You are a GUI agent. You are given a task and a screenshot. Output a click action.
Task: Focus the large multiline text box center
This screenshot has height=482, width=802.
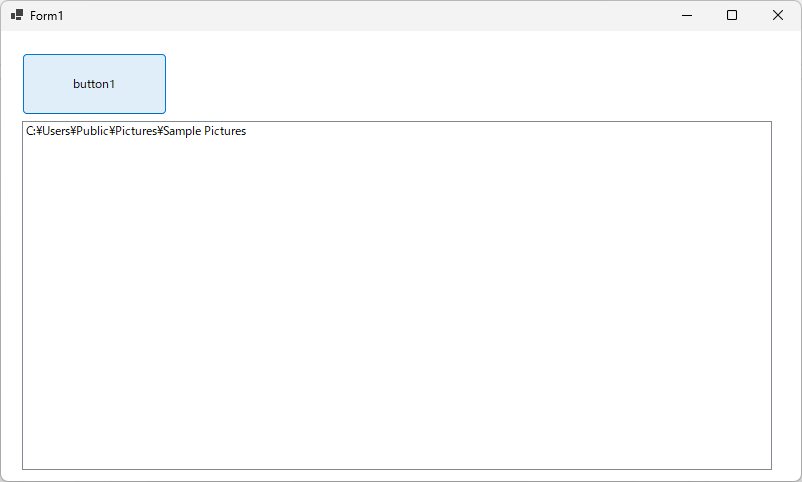[396, 295]
